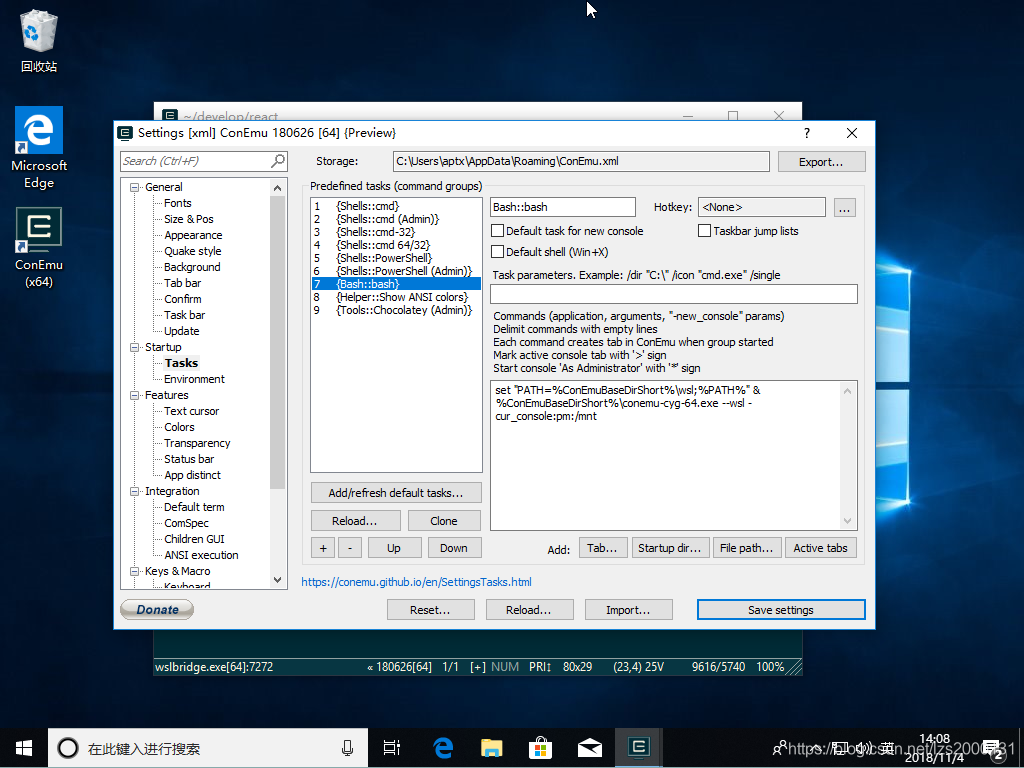Toggle Default shell (Win+X) checkbox
1024x768 pixels.
pyautogui.click(x=498, y=252)
